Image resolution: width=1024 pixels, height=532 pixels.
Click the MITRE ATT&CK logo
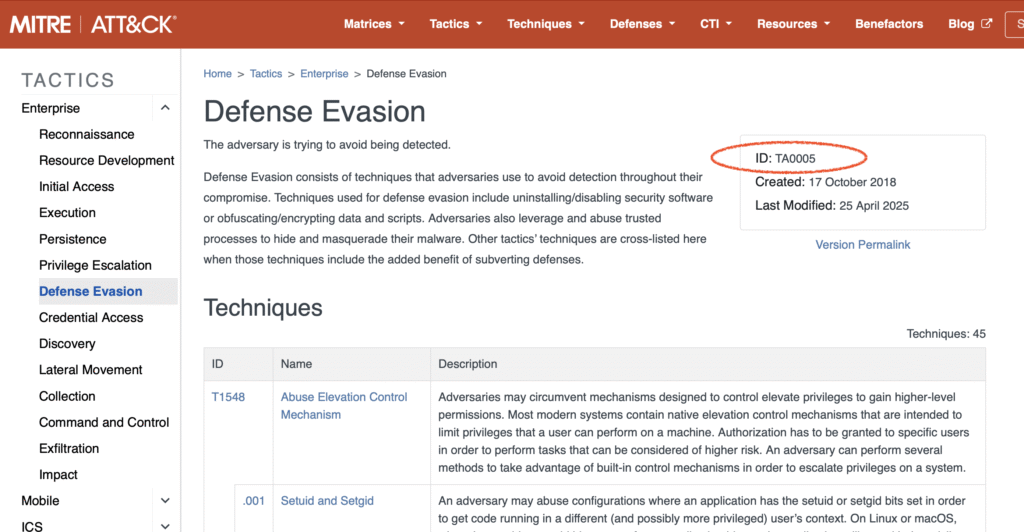click(92, 24)
